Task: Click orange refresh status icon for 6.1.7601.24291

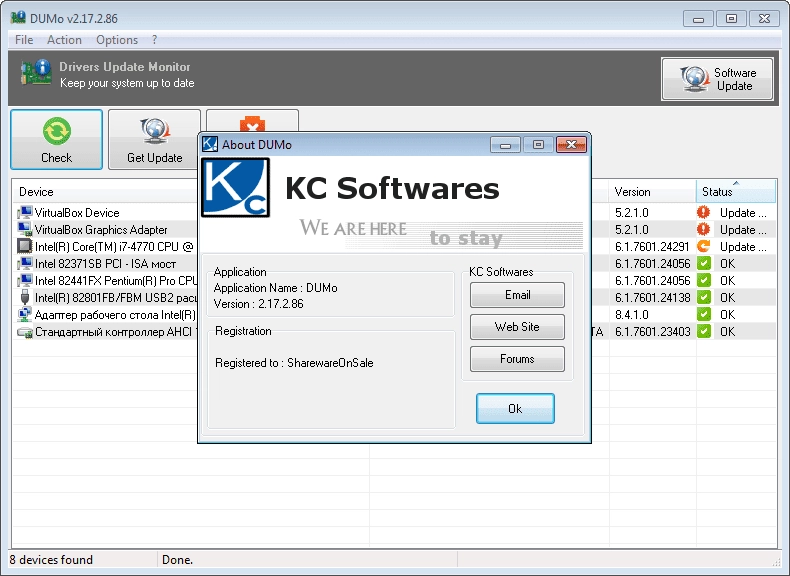Action: click(703, 246)
